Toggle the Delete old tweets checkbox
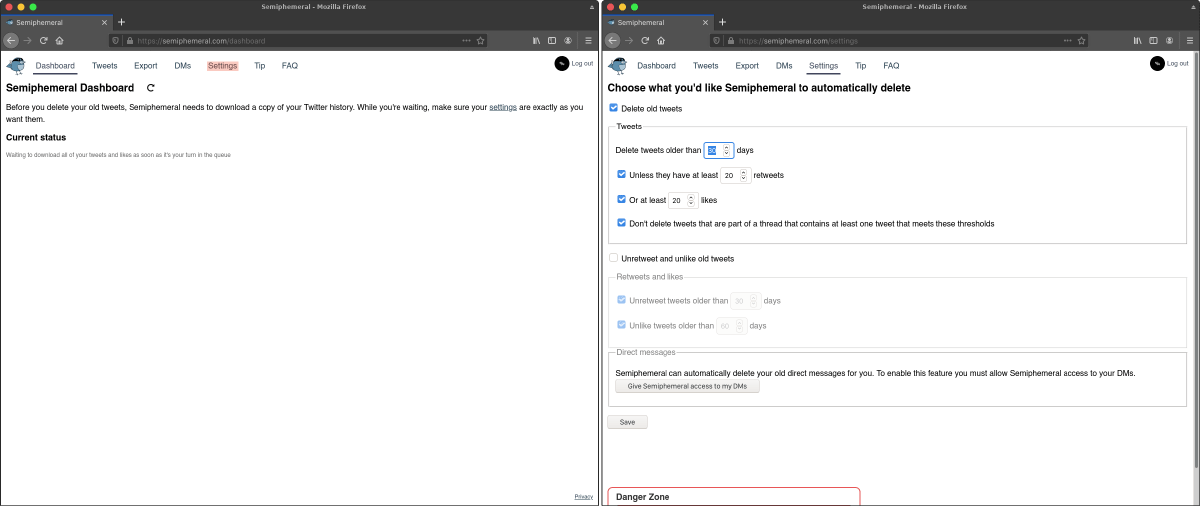Viewport: 1200px width, 506px height. click(x=613, y=108)
